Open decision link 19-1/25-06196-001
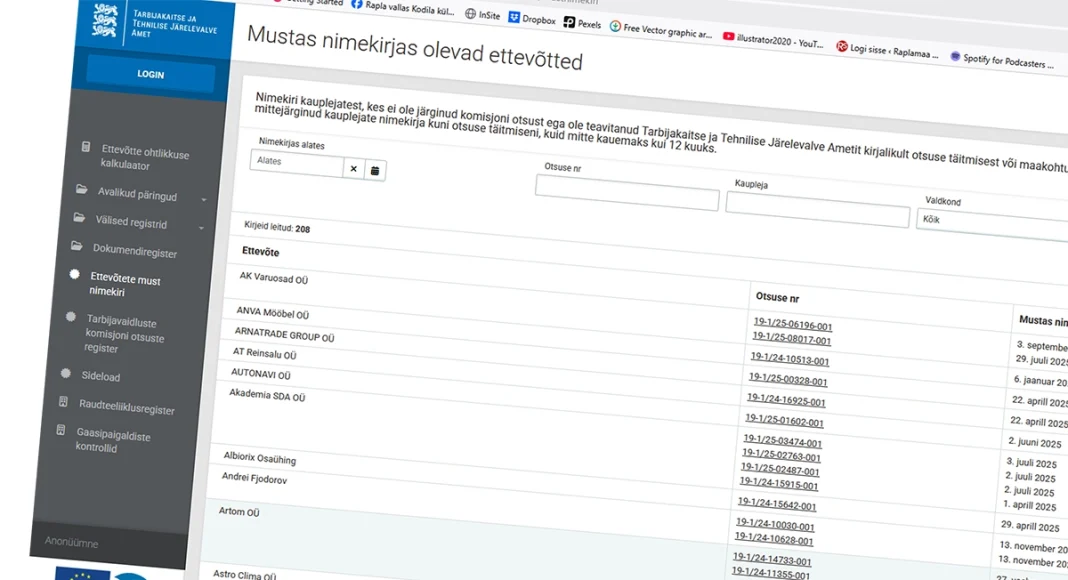Image resolution: width=1068 pixels, height=580 pixels. click(x=792, y=324)
